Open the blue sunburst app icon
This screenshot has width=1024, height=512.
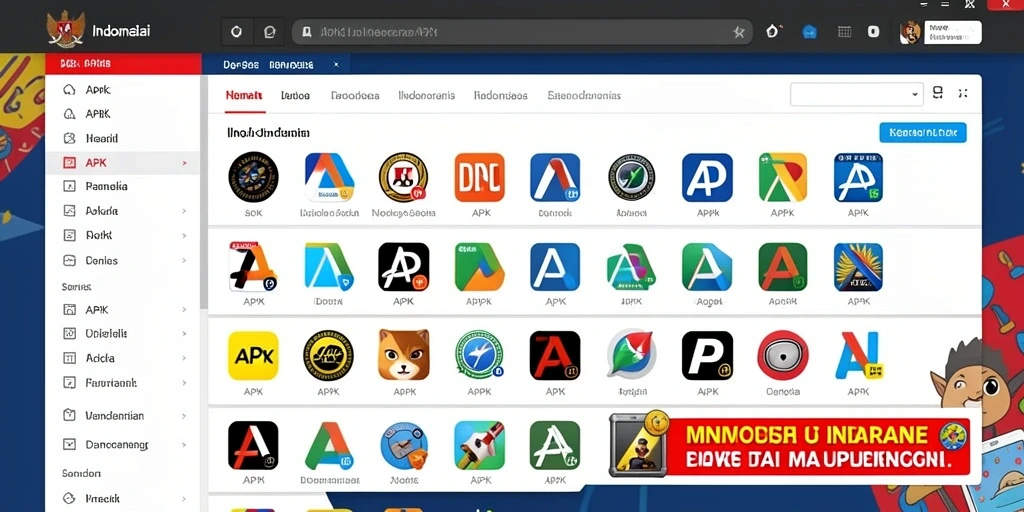[858, 266]
